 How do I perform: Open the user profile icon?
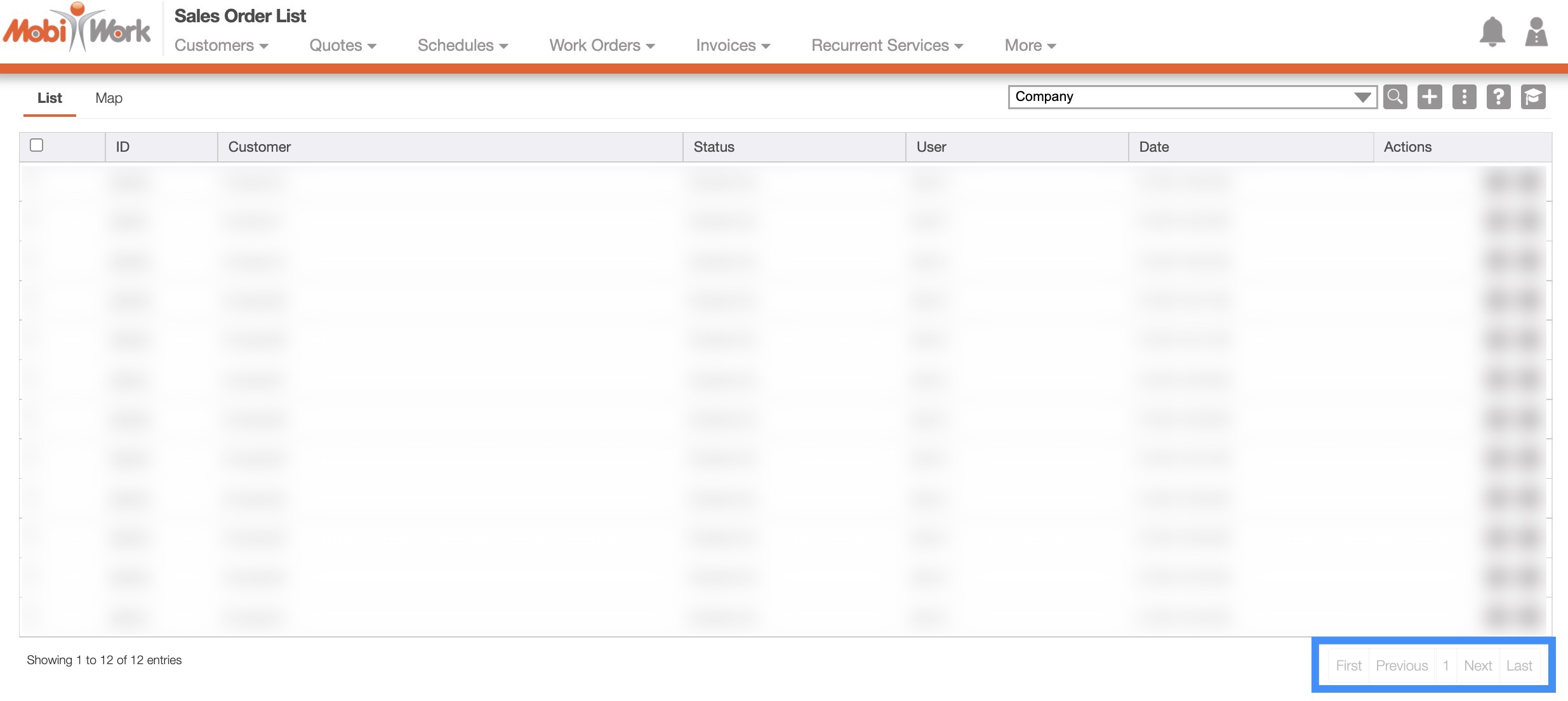(x=1536, y=32)
